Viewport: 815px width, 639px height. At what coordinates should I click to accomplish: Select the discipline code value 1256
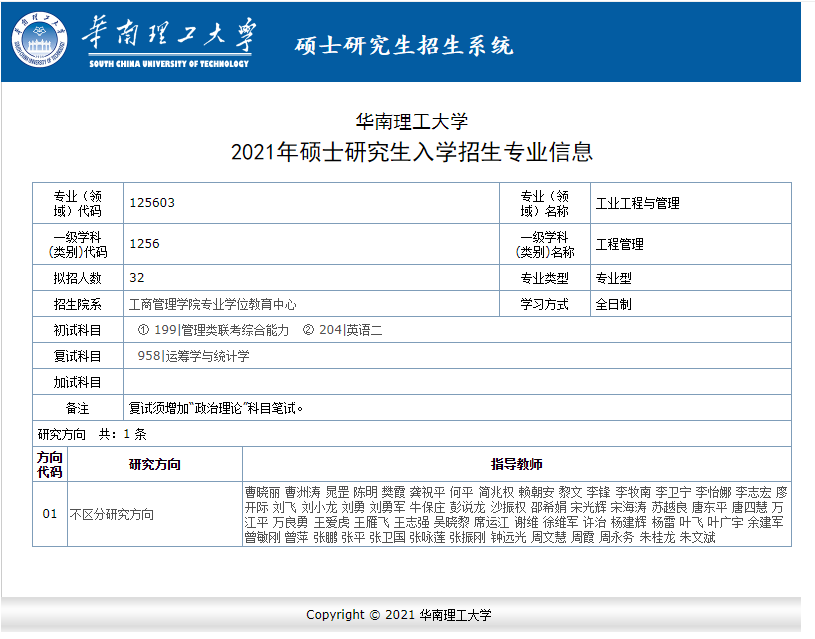click(144, 244)
